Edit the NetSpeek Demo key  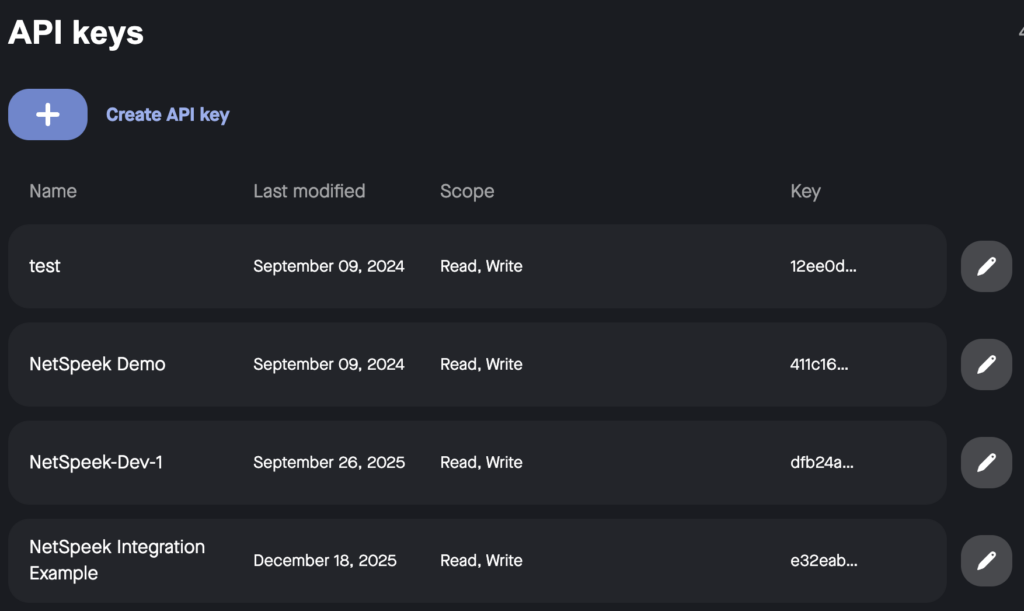tap(986, 364)
